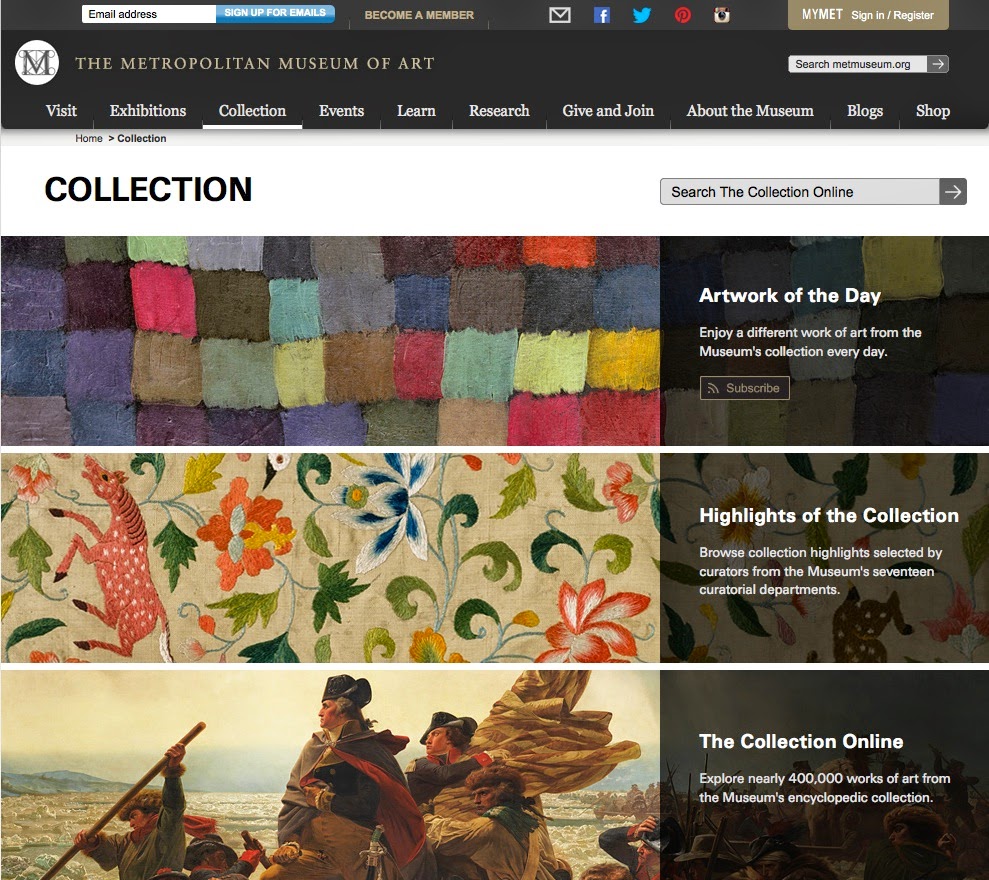Open the Learn menu
The height and width of the screenshot is (880, 989).
pyautogui.click(x=416, y=110)
